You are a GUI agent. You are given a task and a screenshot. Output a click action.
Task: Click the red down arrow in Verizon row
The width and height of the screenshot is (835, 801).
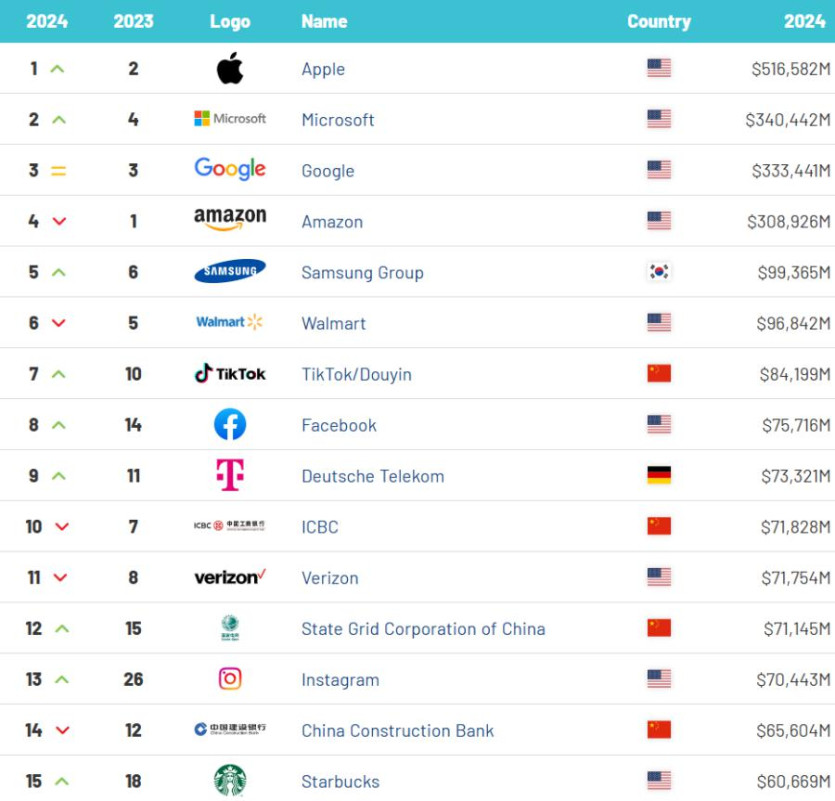pyautogui.click(x=60, y=577)
